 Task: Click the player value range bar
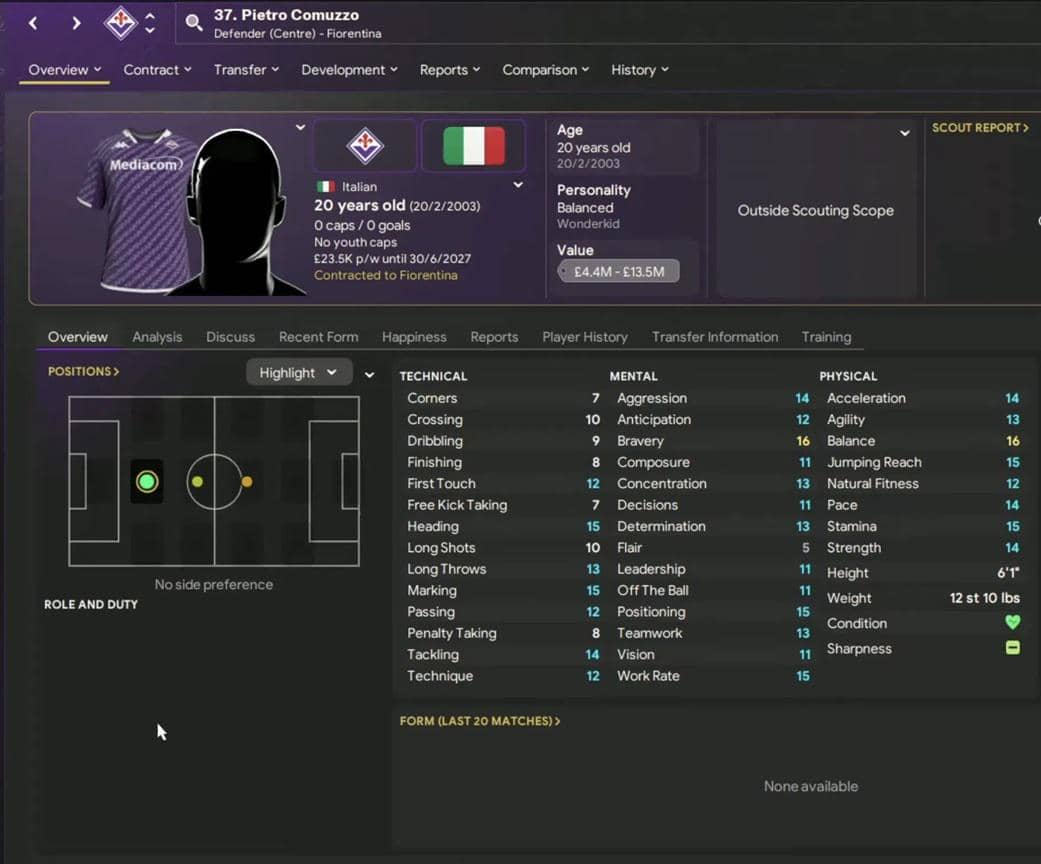pyautogui.click(x=618, y=271)
